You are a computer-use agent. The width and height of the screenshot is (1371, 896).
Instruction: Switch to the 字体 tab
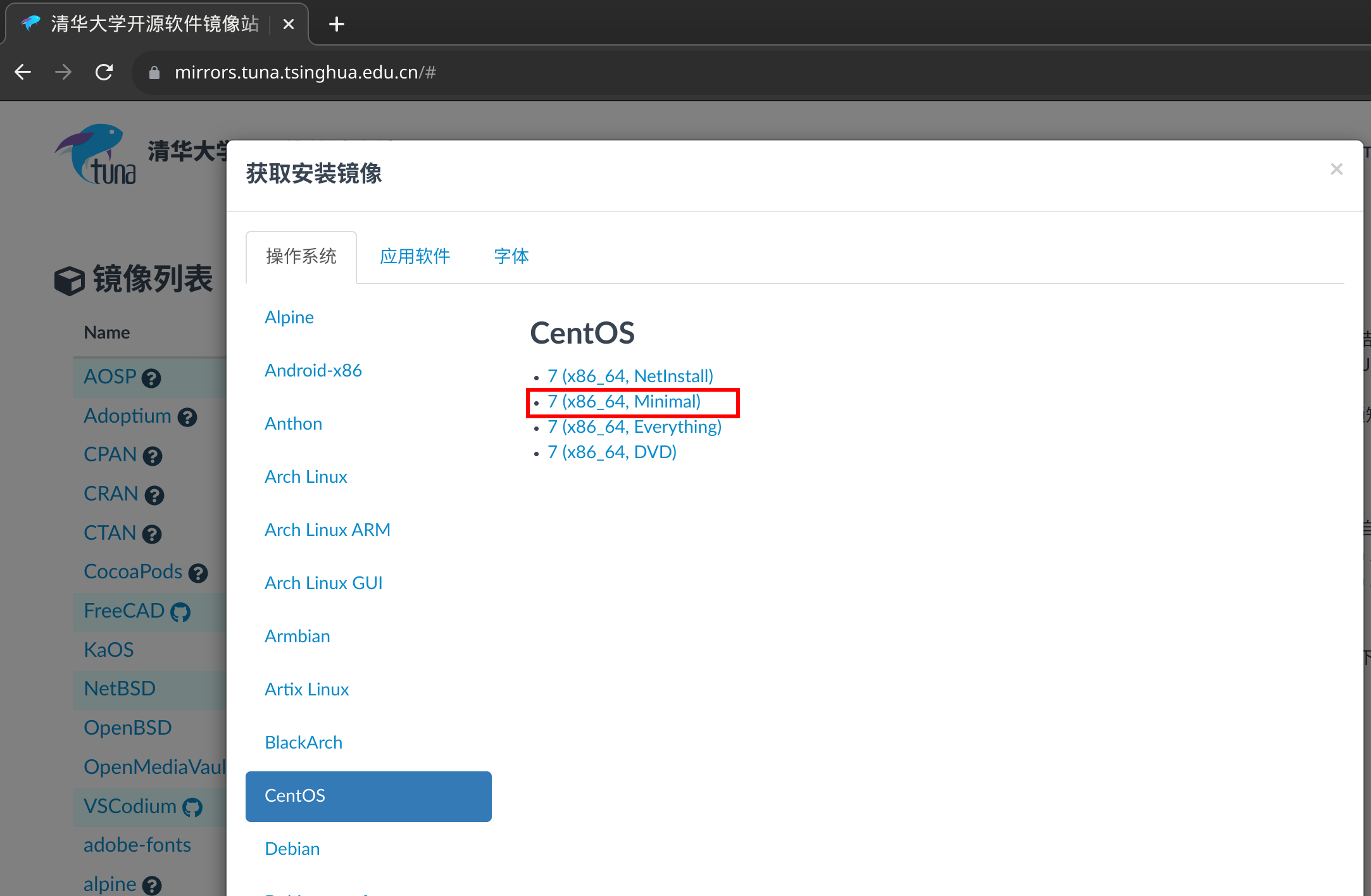point(511,257)
